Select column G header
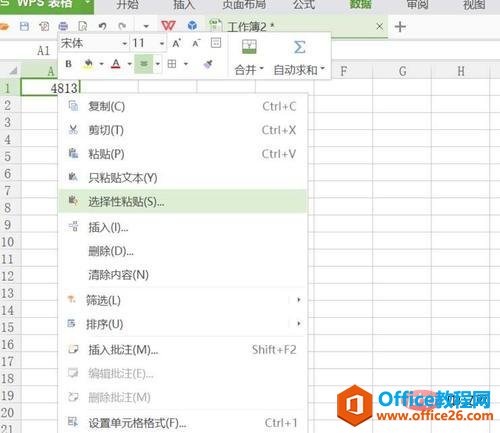500x433 pixels. (x=402, y=71)
